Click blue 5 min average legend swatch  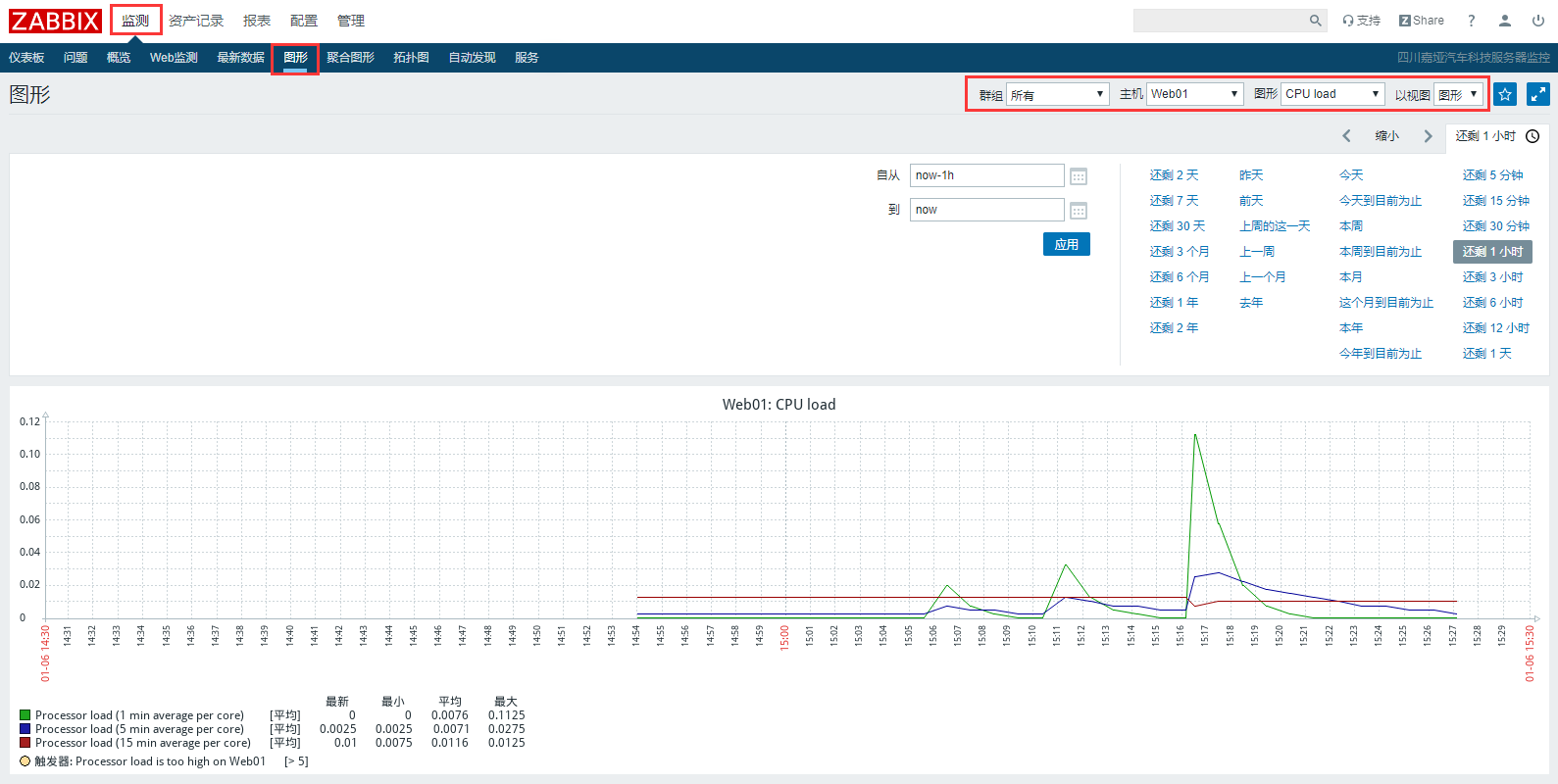coord(25,729)
